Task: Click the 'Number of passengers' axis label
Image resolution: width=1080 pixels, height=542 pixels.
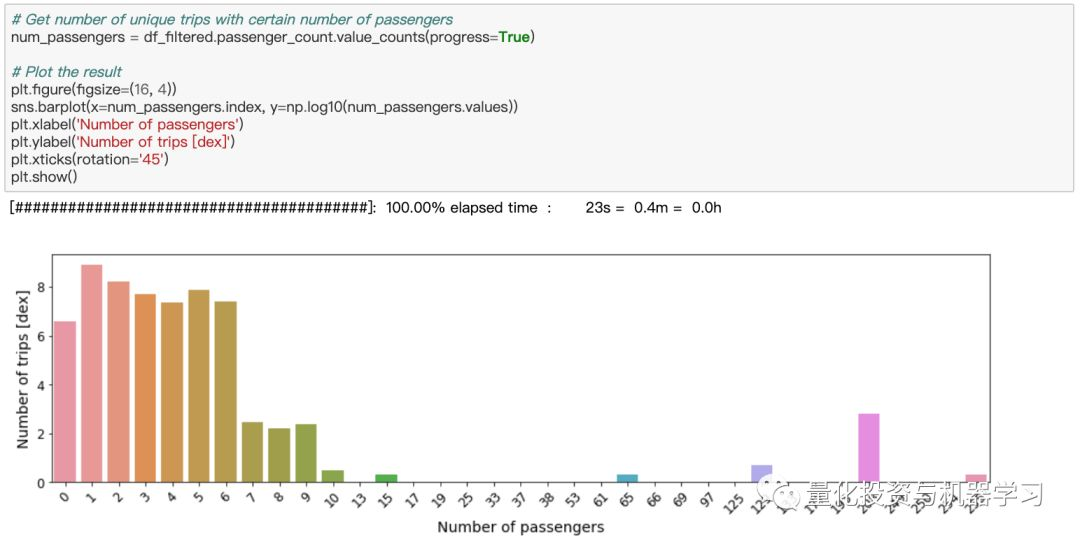Action: [521, 528]
